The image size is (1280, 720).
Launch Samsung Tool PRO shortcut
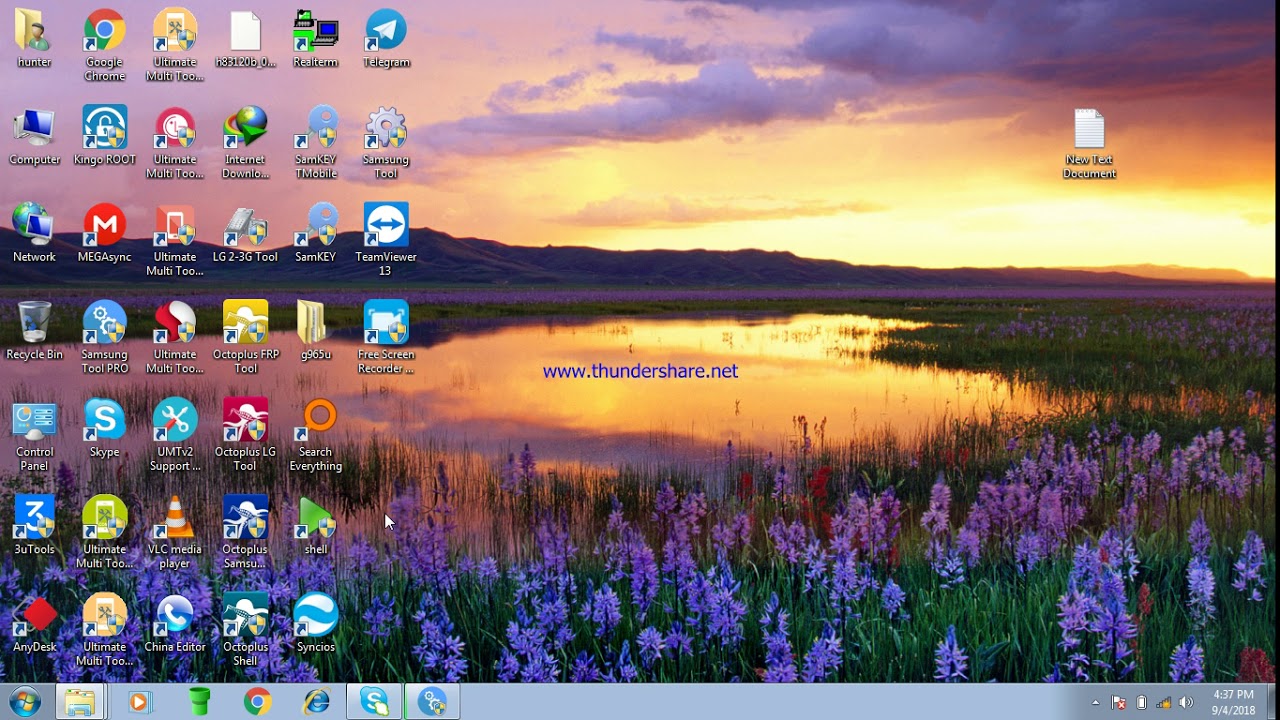tap(104, 338)
